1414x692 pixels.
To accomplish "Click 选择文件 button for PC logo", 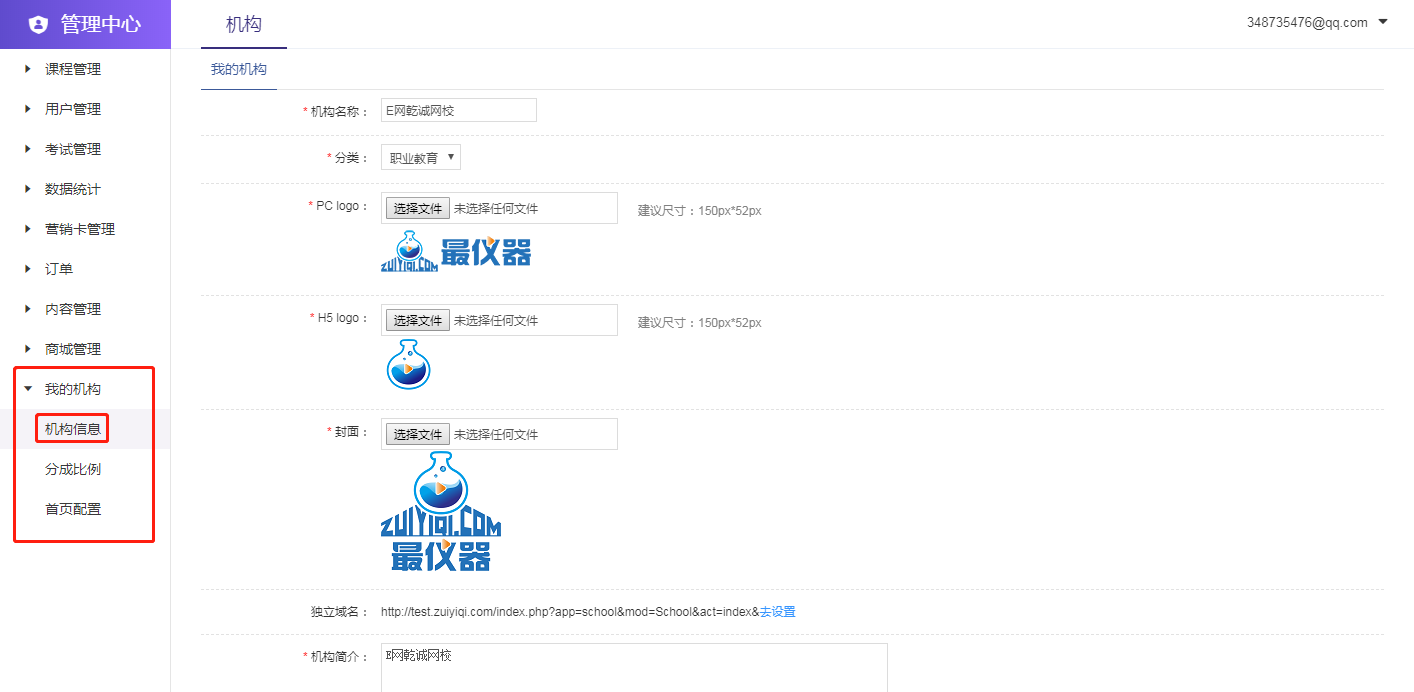I will 417,209.
